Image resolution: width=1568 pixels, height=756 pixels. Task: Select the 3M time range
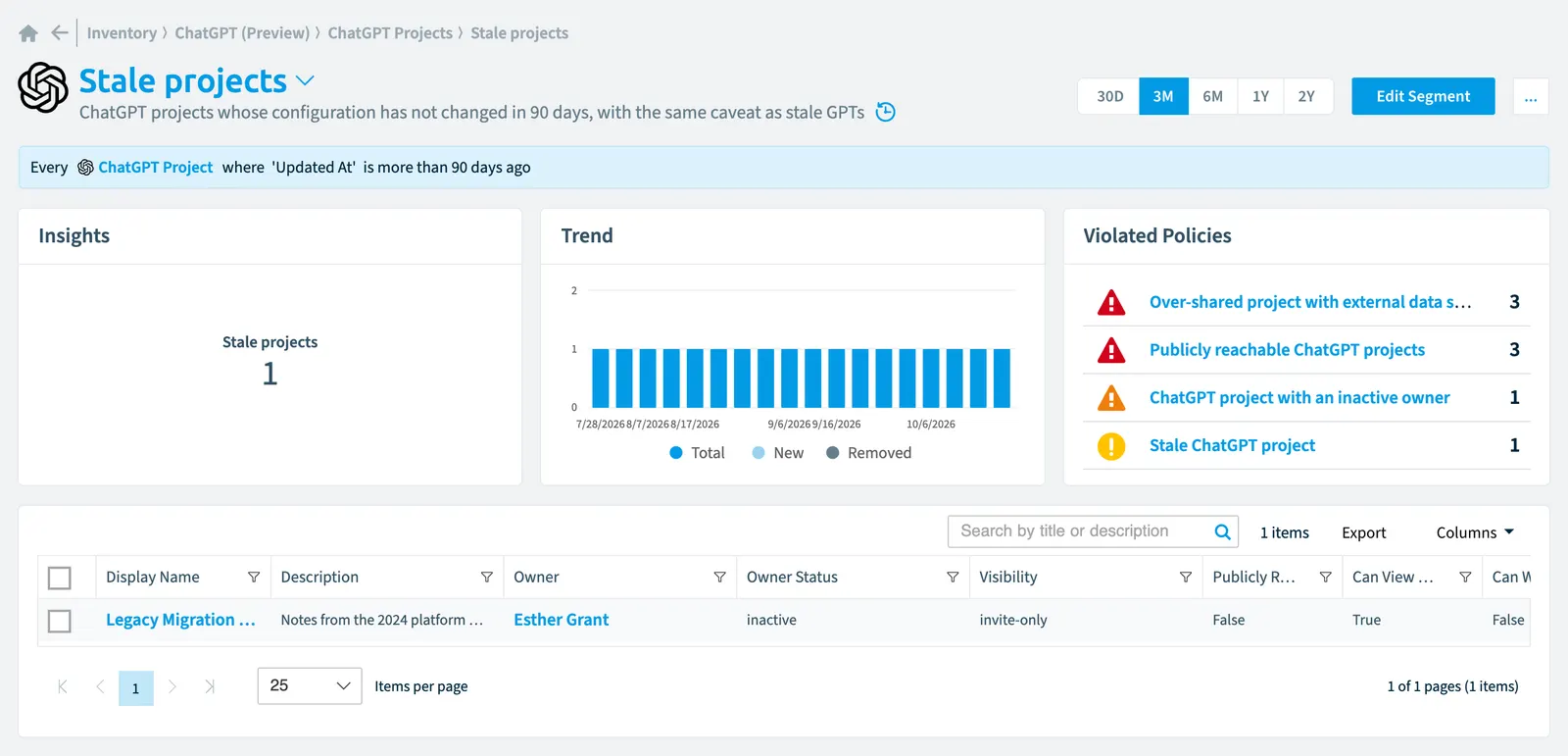(1163, 96)
